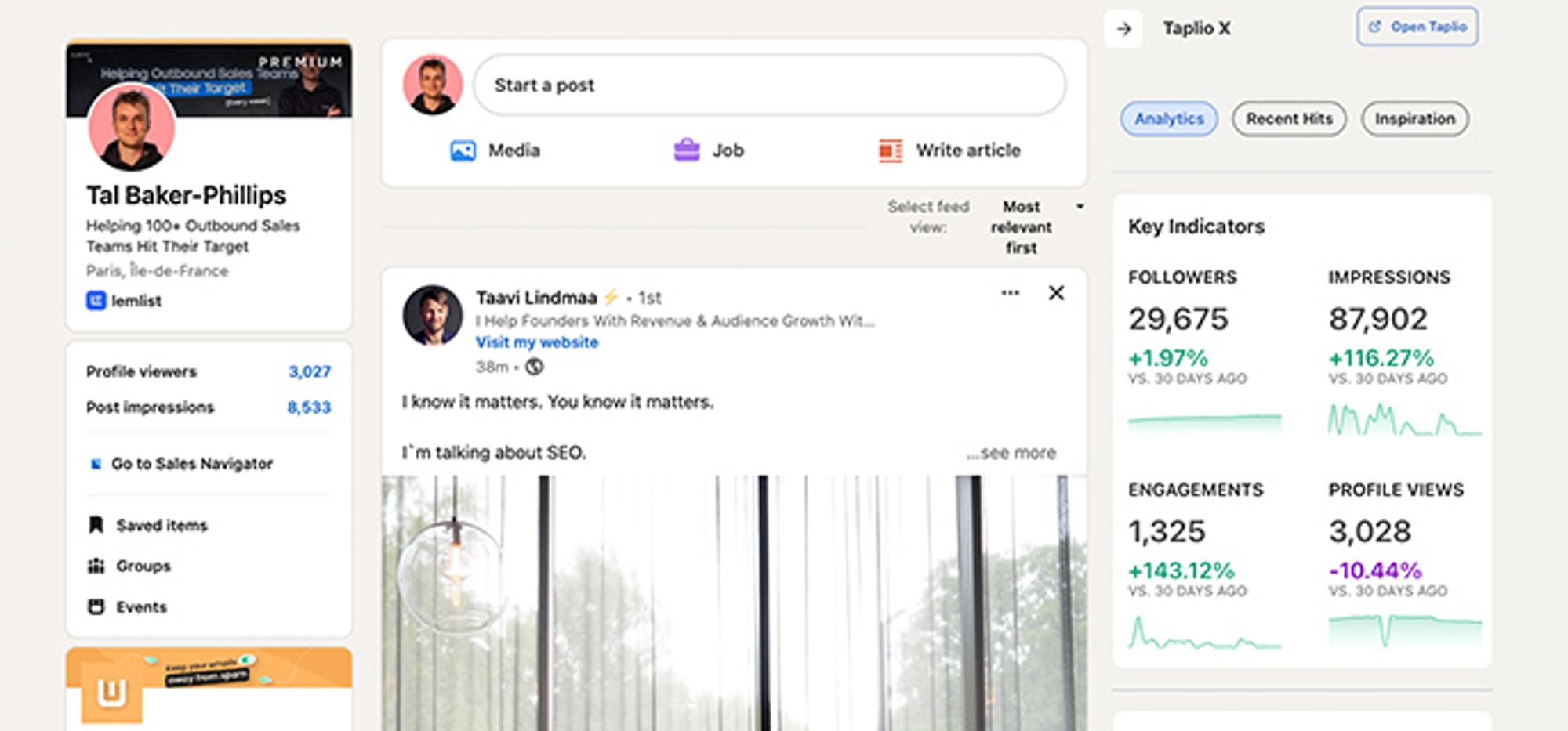This screenshot has width=1568, height=731.
Task: Click the Key Indicators heading
Action: [1196, 226]
